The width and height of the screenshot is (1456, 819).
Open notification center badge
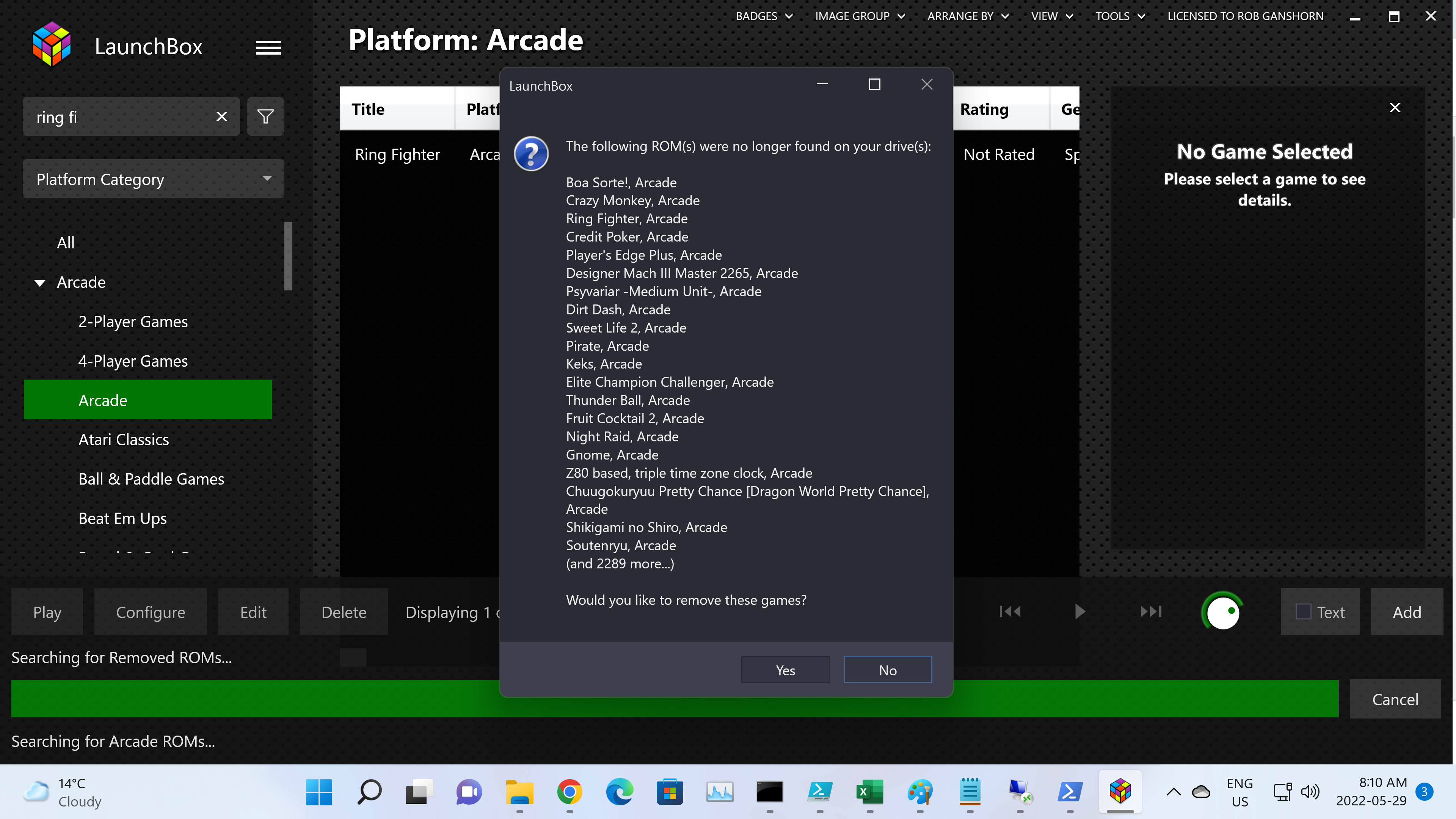click(x=1424, y=792)
